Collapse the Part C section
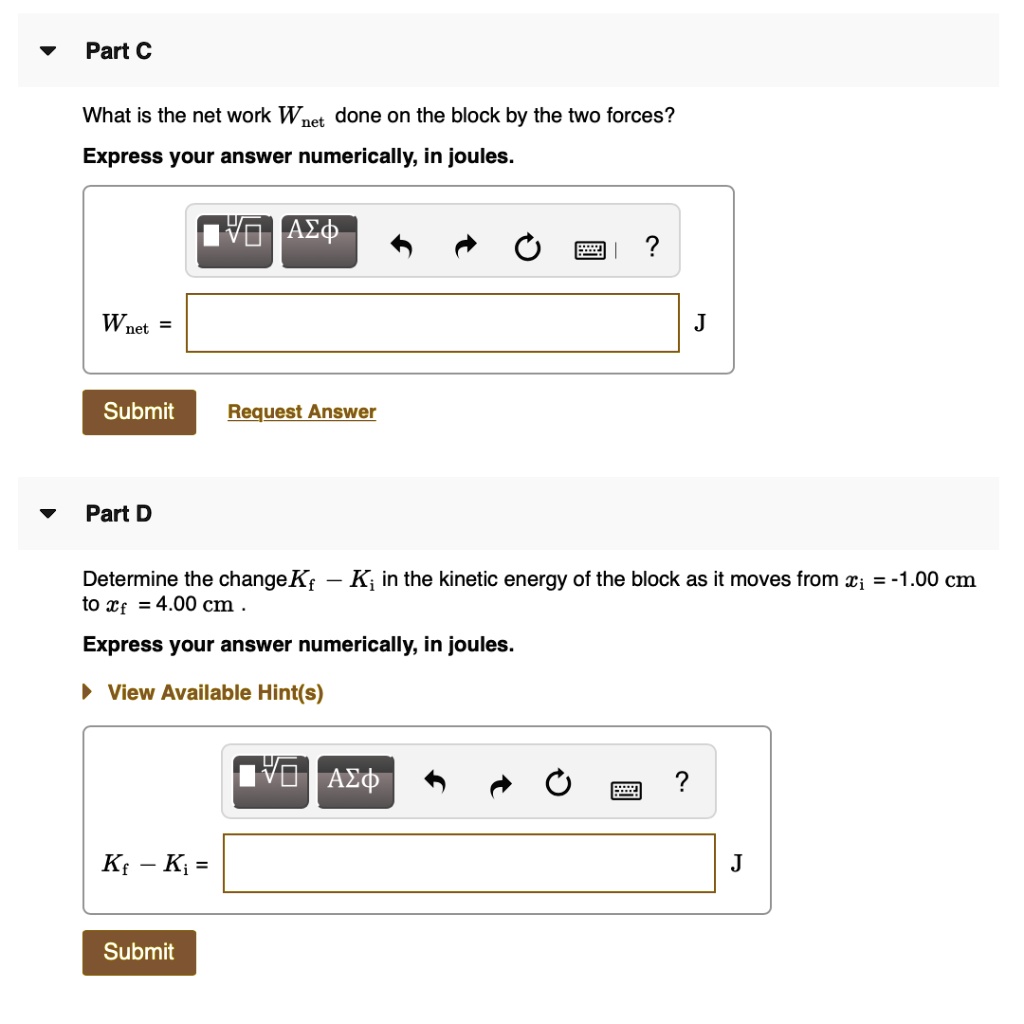 pos(47,51)
